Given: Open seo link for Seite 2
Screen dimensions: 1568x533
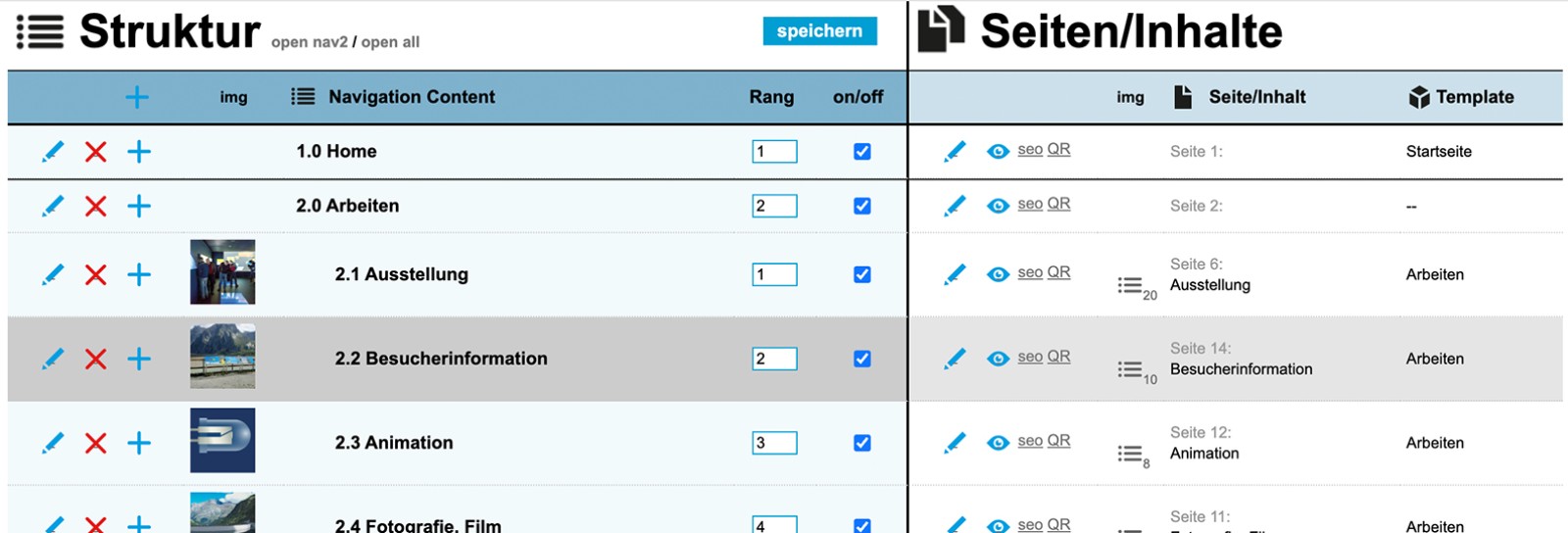Looking at the screenshot, I should coord(1029,204).
